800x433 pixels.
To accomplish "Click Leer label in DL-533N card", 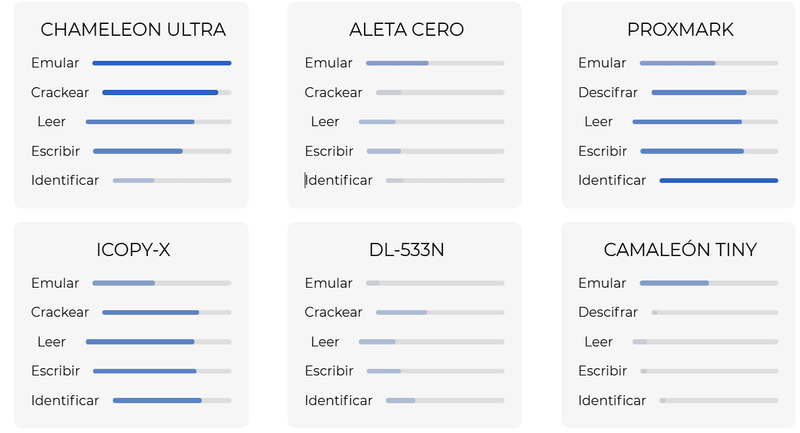I will coord(325,342).
